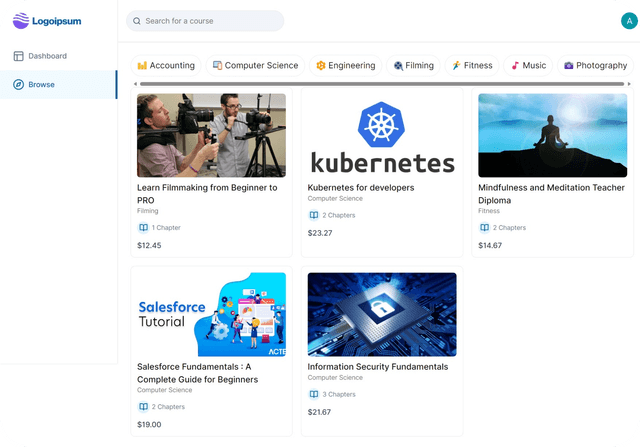Viewport: 640px width, 447px height.
Task: Click the book icon beside 1 Chapter
Action: [x=143, y=227]
